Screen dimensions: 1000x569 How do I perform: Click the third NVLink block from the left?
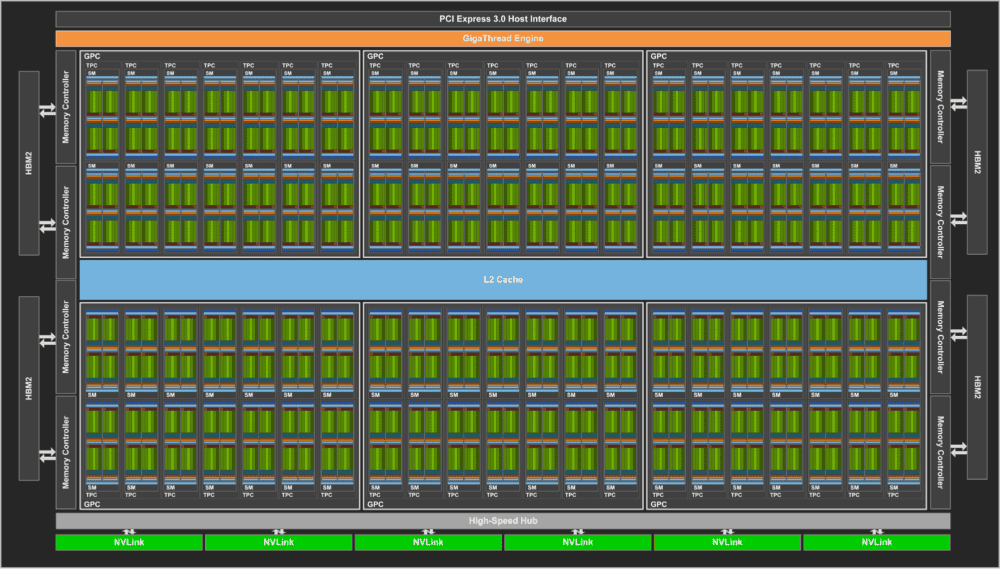(x=428, y=542)
